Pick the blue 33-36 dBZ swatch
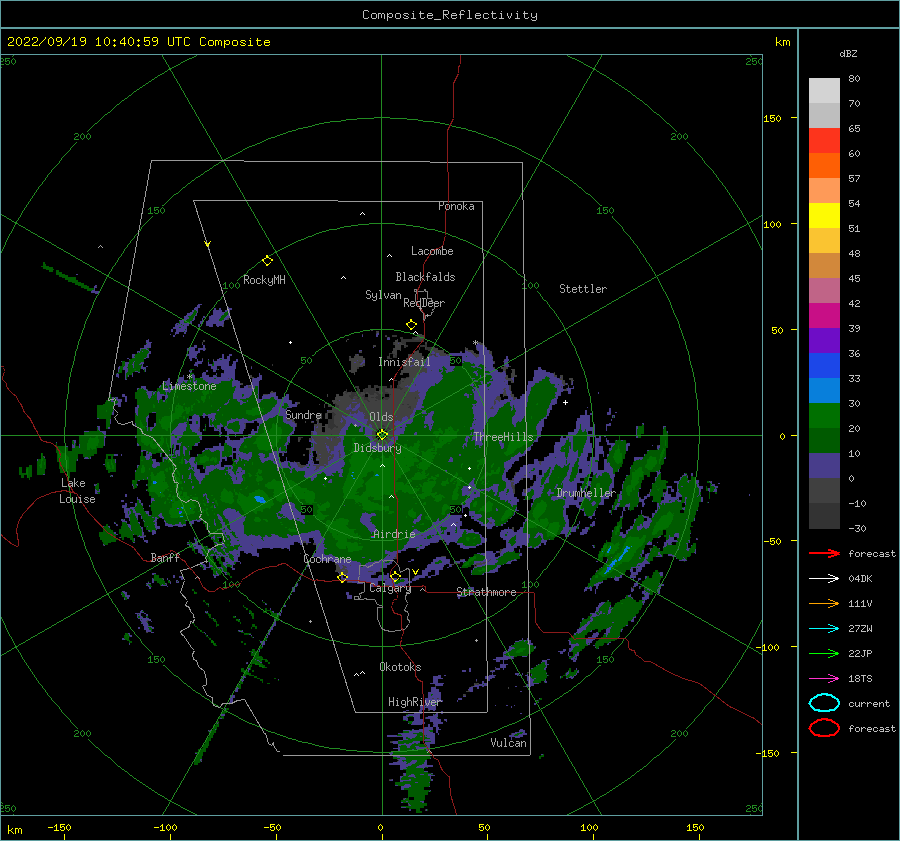Image resolution: width=900 pixels, height=841 pixels. [824, 366]
